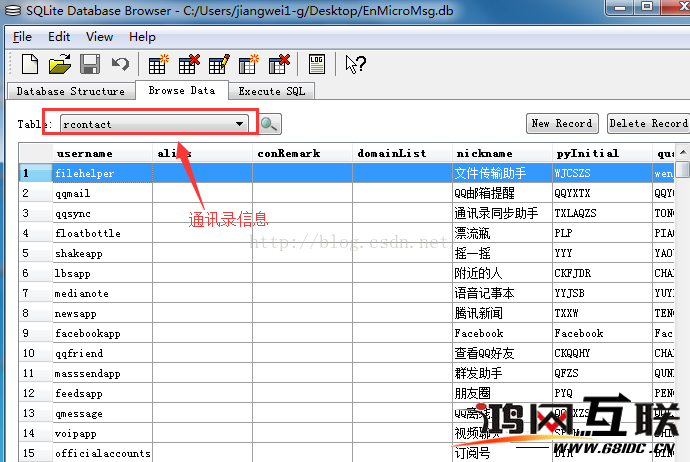Select the officialaccounts username cell
The image size is (690, 462).
pyautogui.click(x=103, y=453)
